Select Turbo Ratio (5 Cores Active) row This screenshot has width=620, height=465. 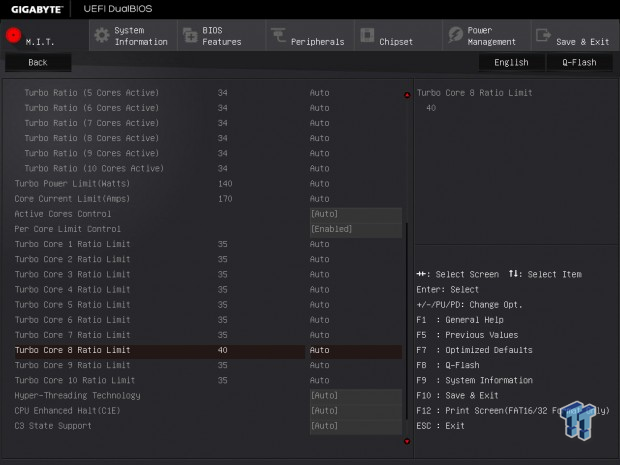click(208, 93)
